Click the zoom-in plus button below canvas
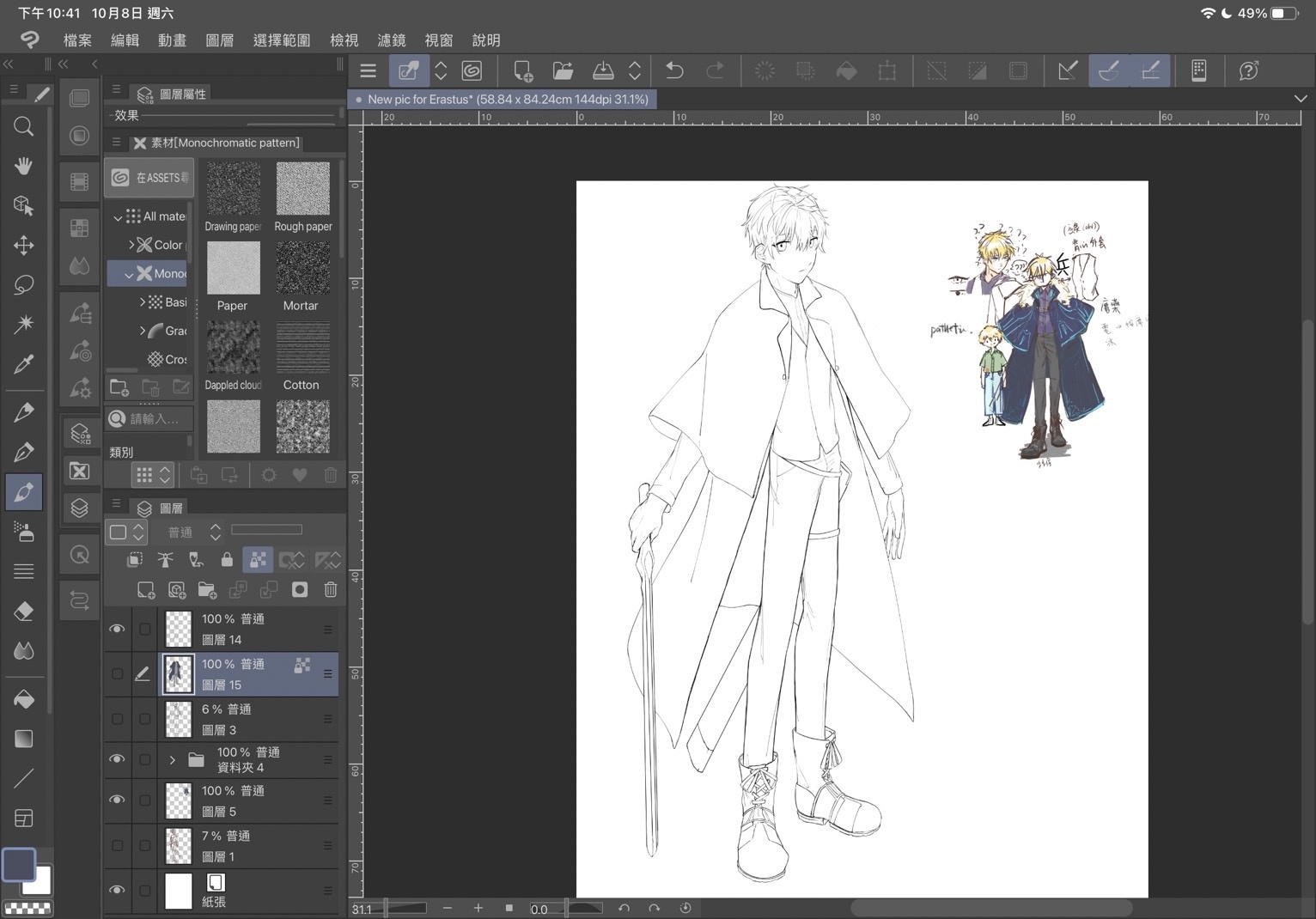The width and height of the screenshot is (1316, 919). pos(478,908)
